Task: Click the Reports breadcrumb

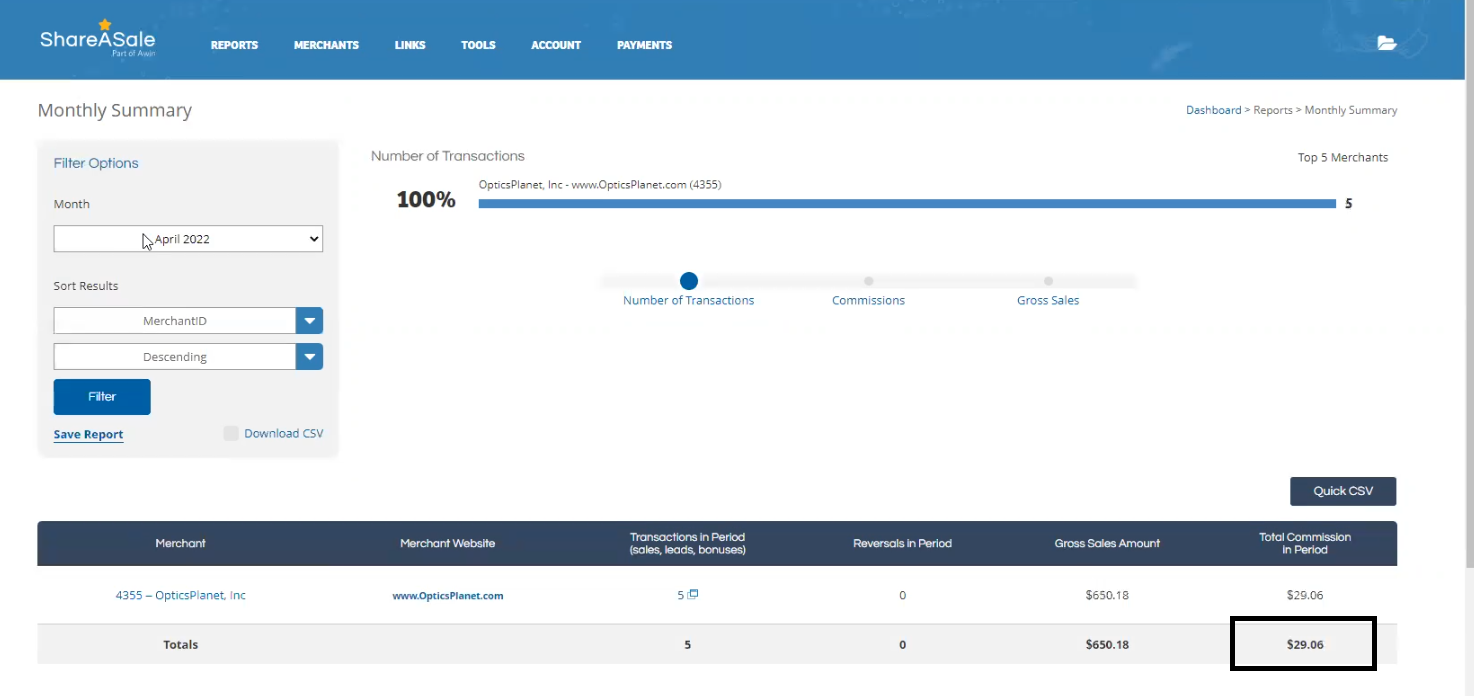Action: pos(1273,110)
